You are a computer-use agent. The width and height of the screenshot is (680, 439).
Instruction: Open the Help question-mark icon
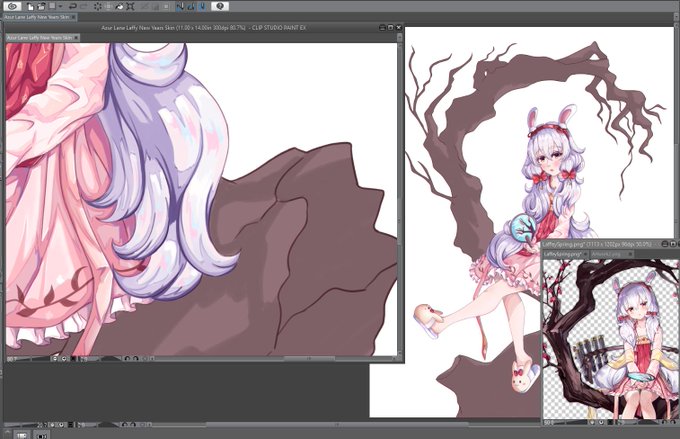tap(220, 6)
